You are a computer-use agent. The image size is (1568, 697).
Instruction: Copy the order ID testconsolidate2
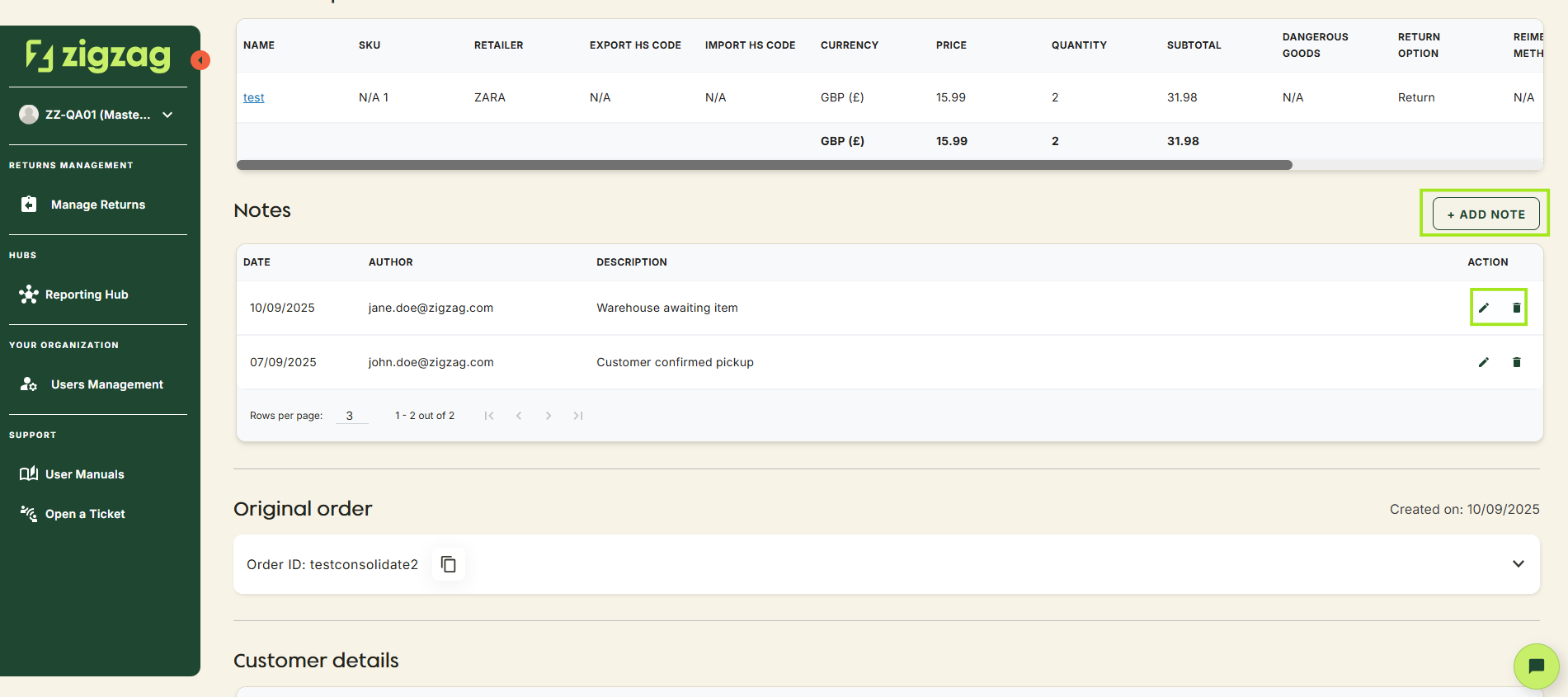click(448, 564)
